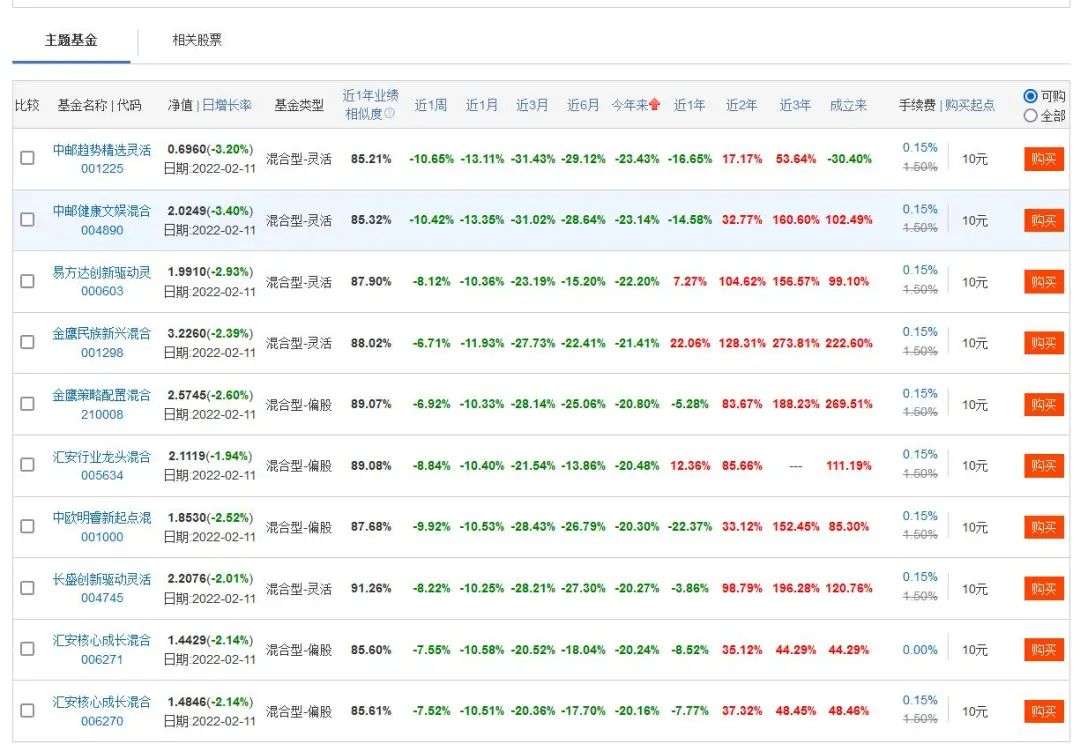Choose the 全部 radio option
1080x744 pixels.
[x=1031, y=116]
